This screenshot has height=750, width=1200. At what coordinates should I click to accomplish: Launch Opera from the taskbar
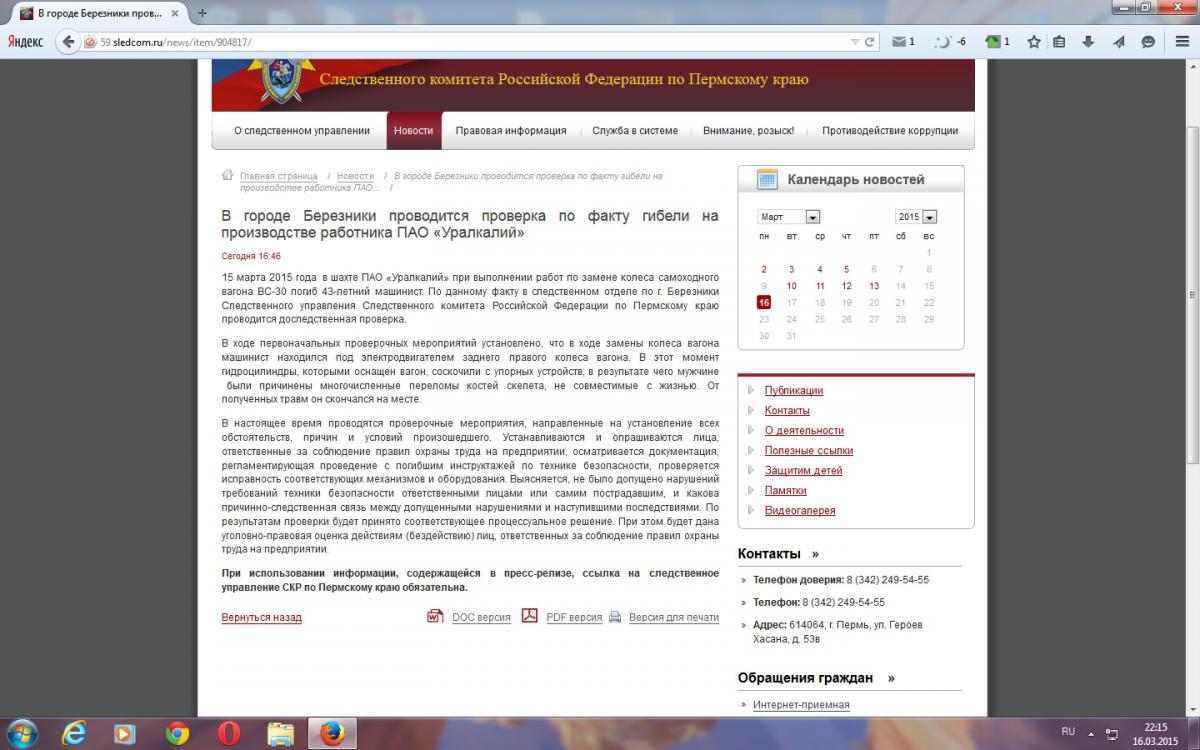(x=226, y=732)
